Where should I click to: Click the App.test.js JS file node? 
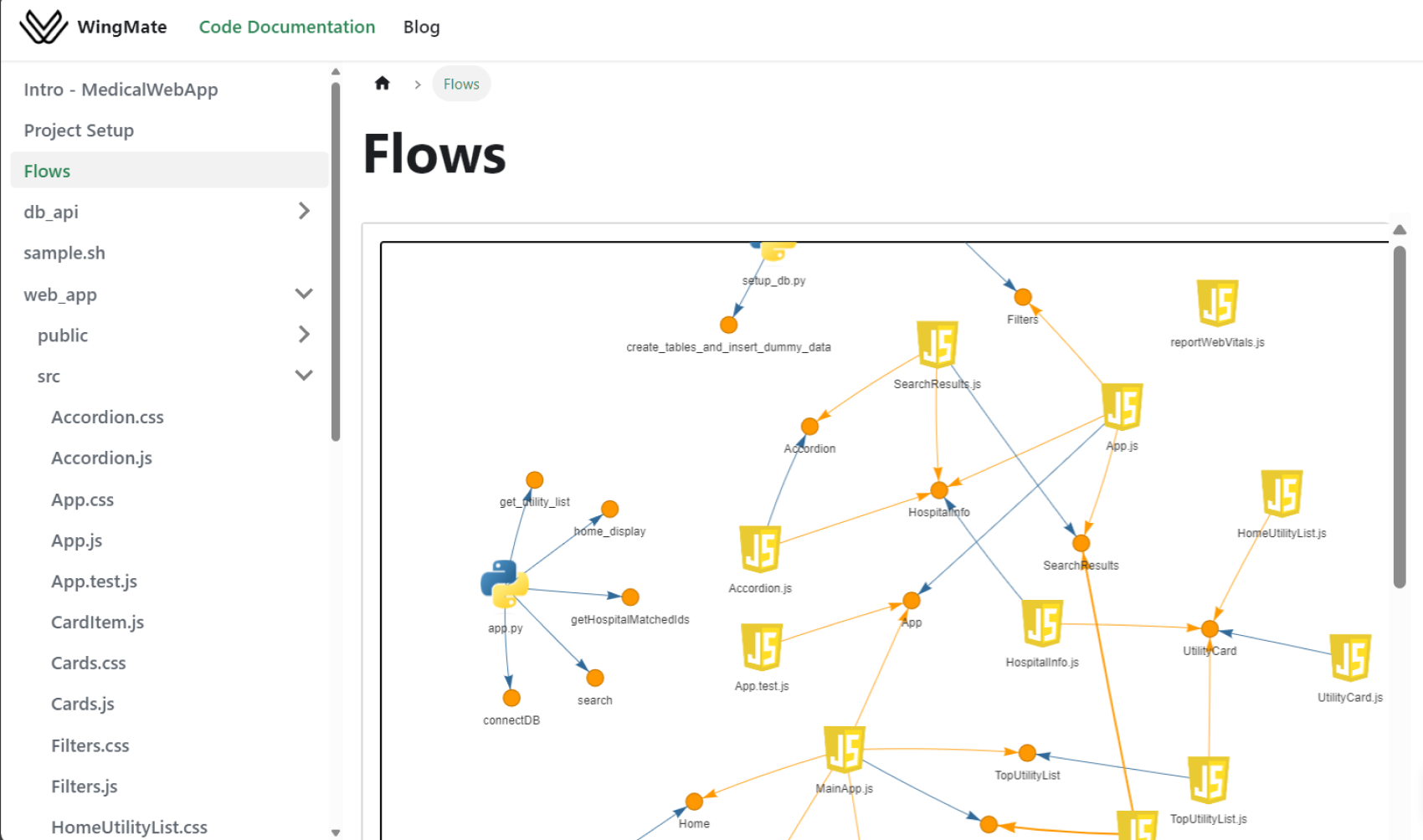[x=762, y=647]
